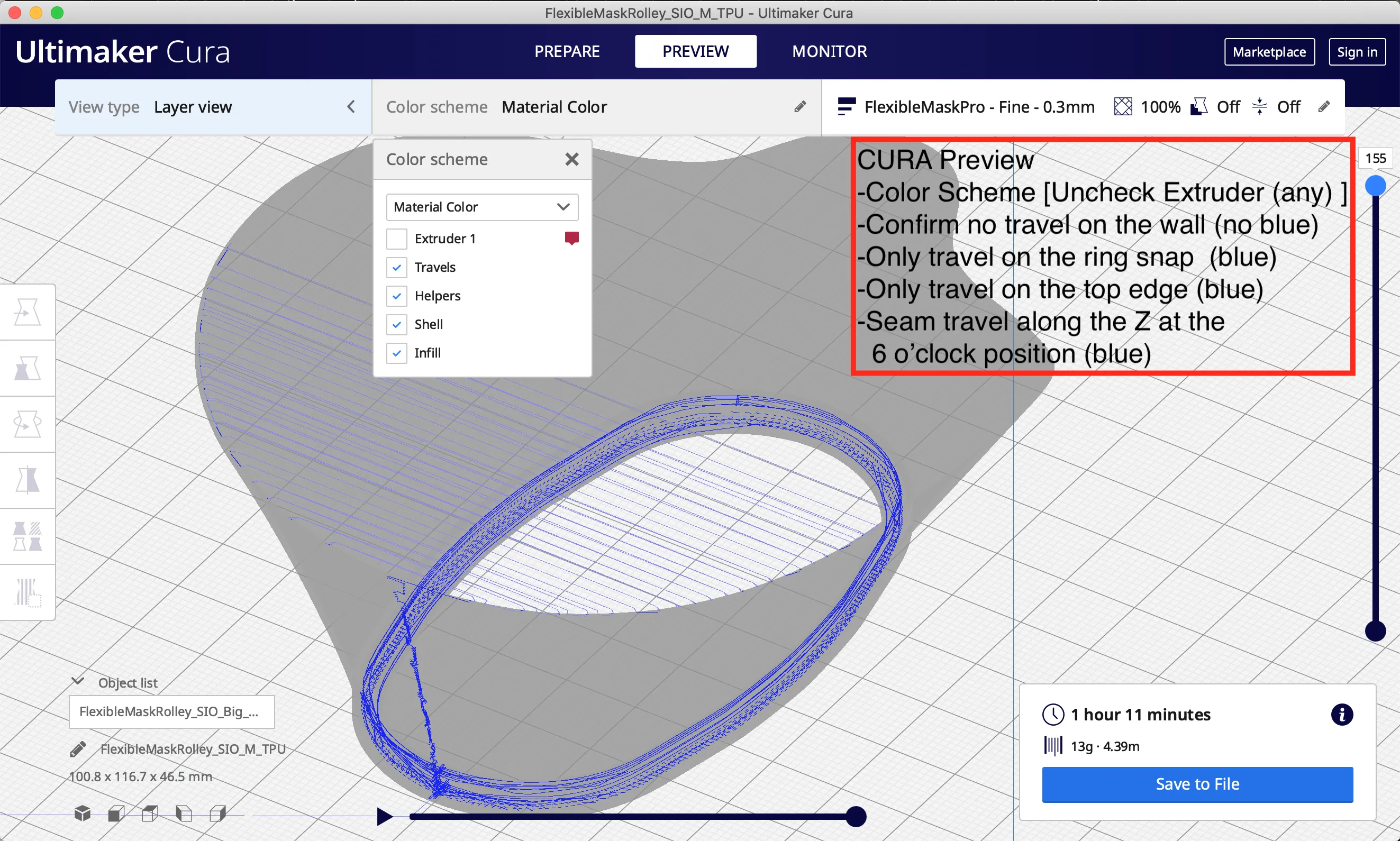Click the Extruder 1 color swatch
The height and width of the screenshot is (841, 1400).
pos(571,238)
